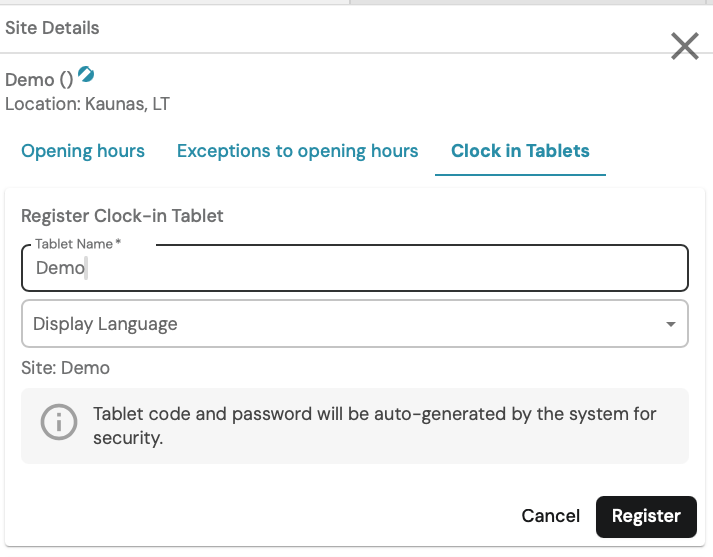The image size is (713, 557).
Task: Click the Display Language dropdown arrow
Action: pyautogui.click(x=670, y=324)
